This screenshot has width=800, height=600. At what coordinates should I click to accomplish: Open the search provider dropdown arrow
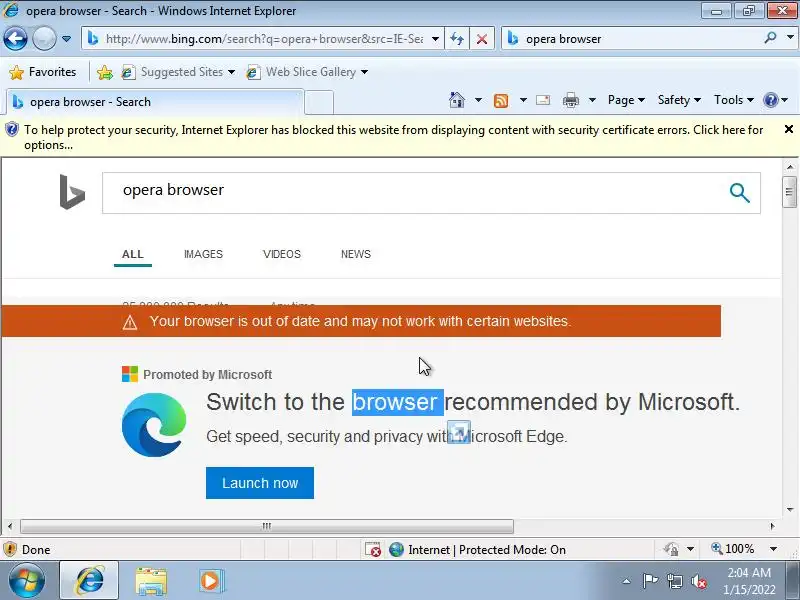point(790,38)
